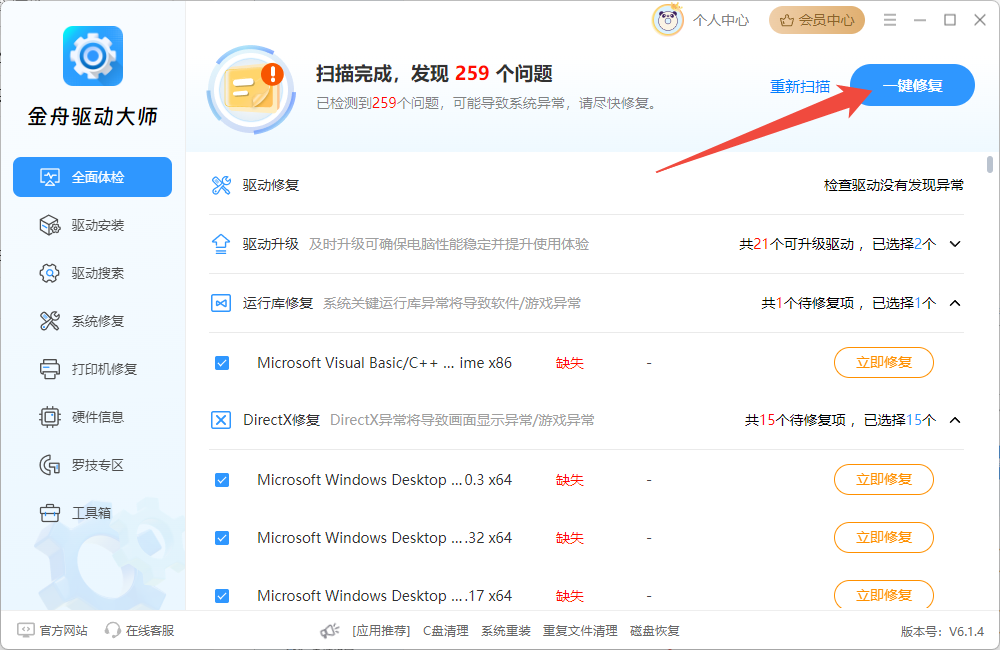Click 立即修复 for Visual Basic/C++ x86
1000x650 pixels.
[883, 362]
